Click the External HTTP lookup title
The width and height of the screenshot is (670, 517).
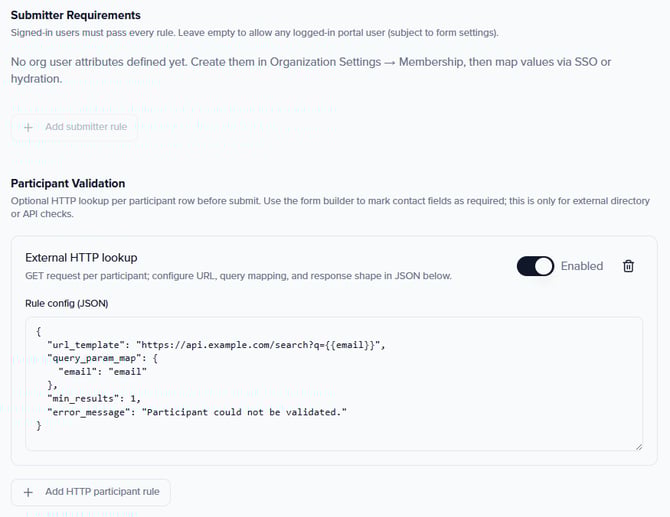click(80, 257)
